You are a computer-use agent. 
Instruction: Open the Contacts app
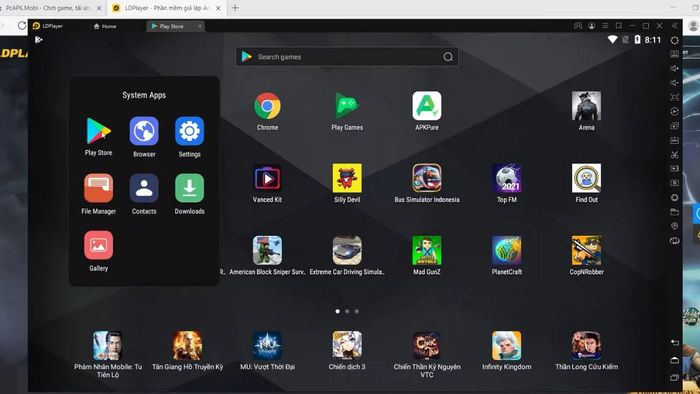point(144,188)
